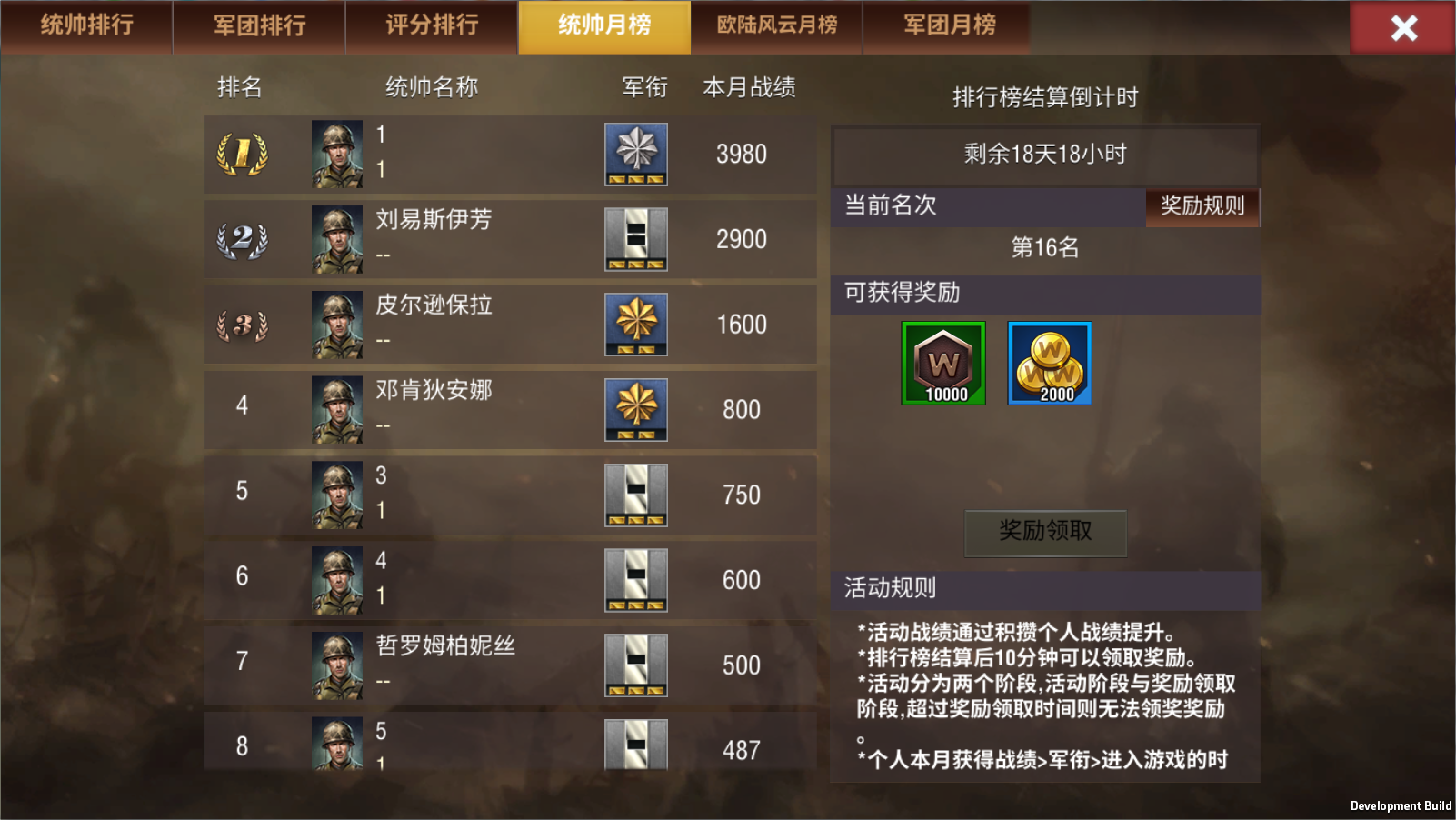This screenshot has width=1456, height=820.
Task: Click the rank badge of the first-place commander
Action: point(636,155)
